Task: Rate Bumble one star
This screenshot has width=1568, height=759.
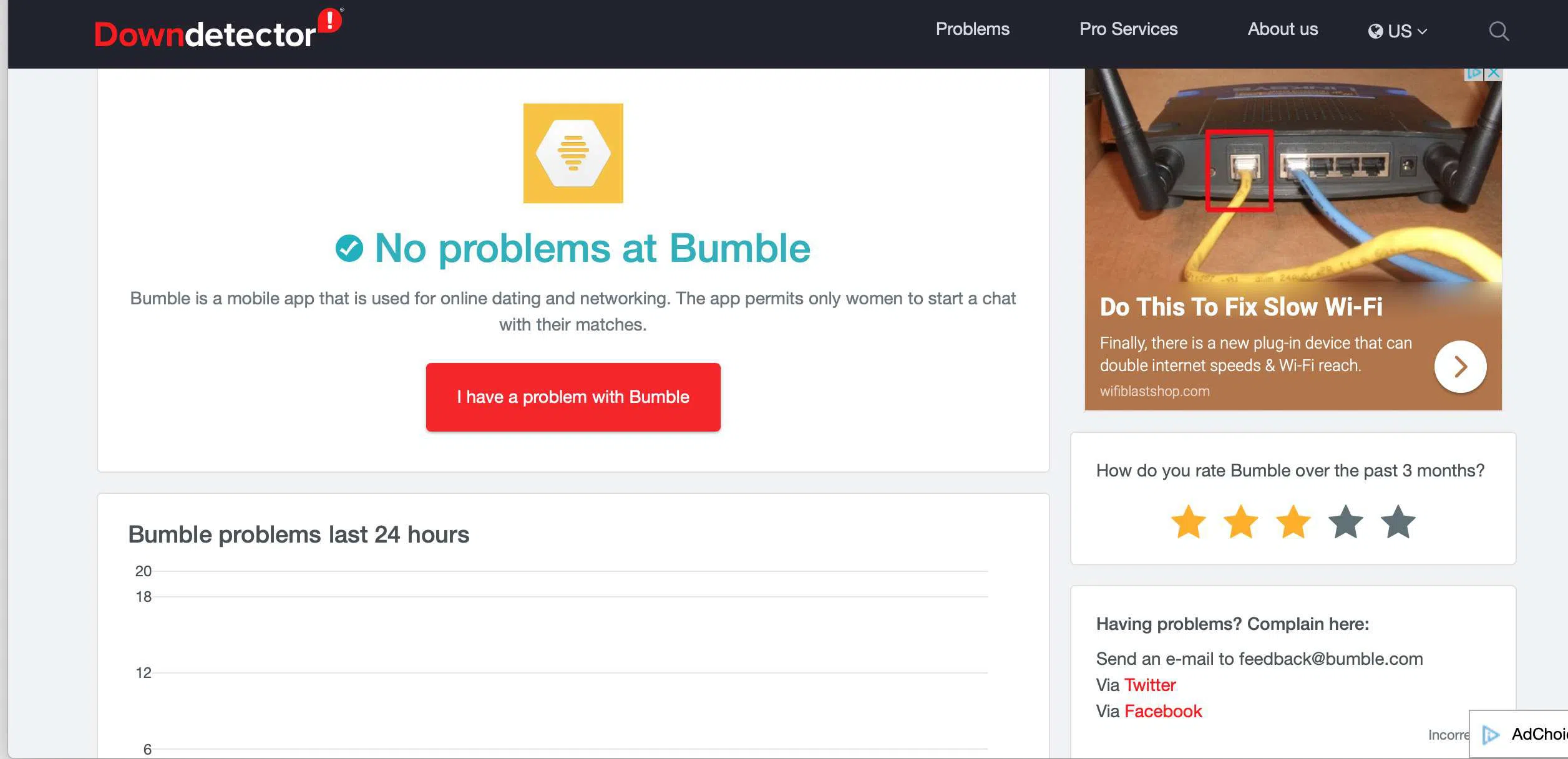Action: (1188, 522)
